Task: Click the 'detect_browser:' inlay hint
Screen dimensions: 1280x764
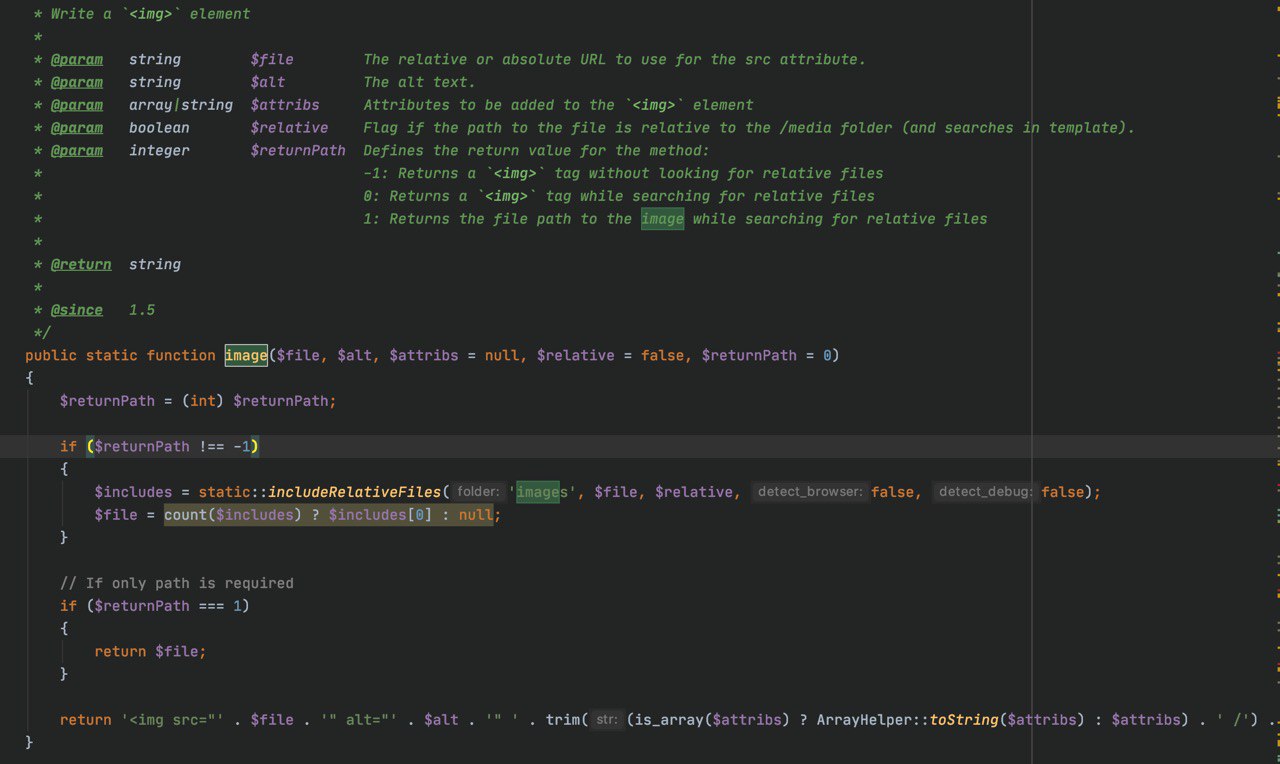Action: (810, 492)
